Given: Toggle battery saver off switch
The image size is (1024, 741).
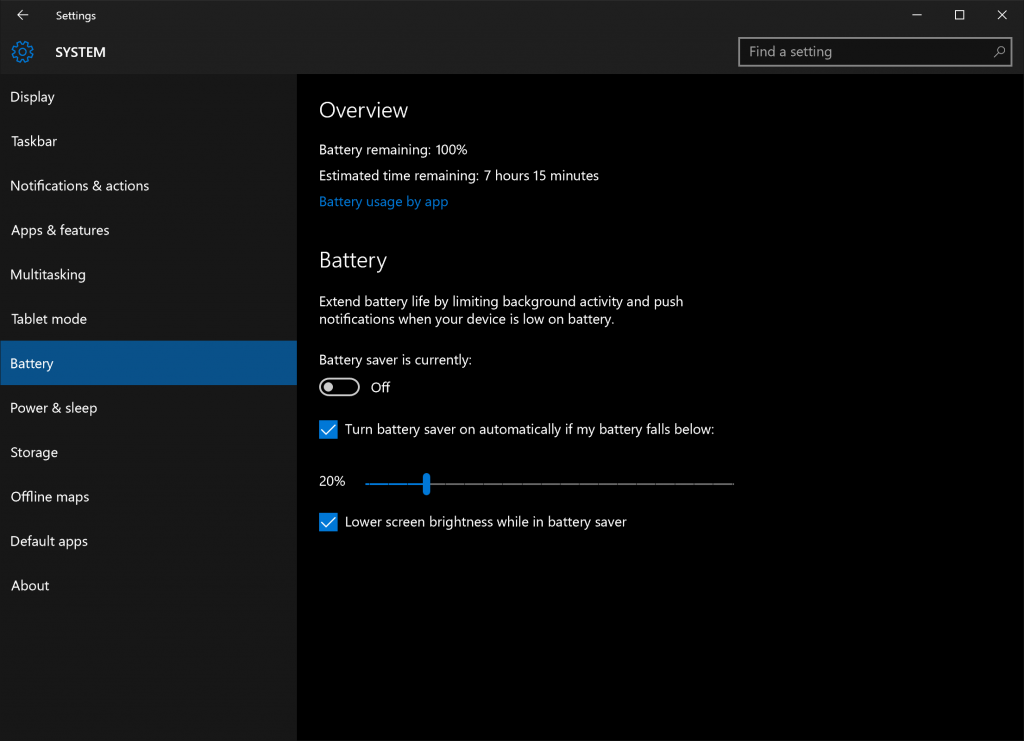Looking at the screenshot, I should click(x=339, y=386).
